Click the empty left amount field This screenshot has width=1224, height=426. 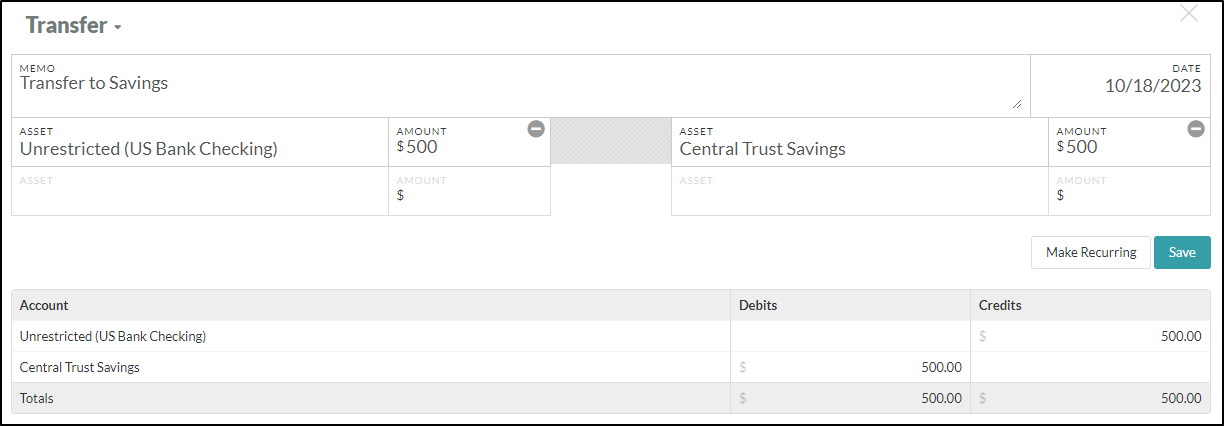(x=469, y=191)
